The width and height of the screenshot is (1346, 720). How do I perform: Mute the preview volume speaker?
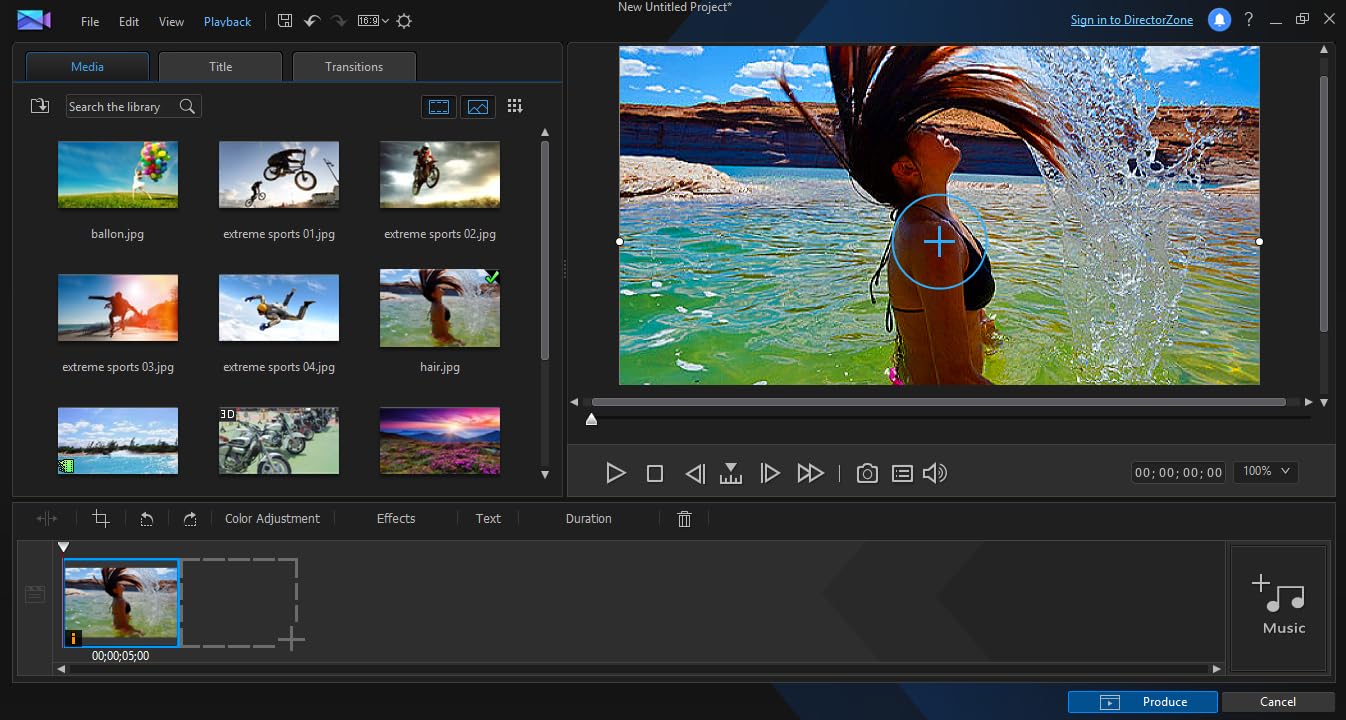click(x=934, y=473)
